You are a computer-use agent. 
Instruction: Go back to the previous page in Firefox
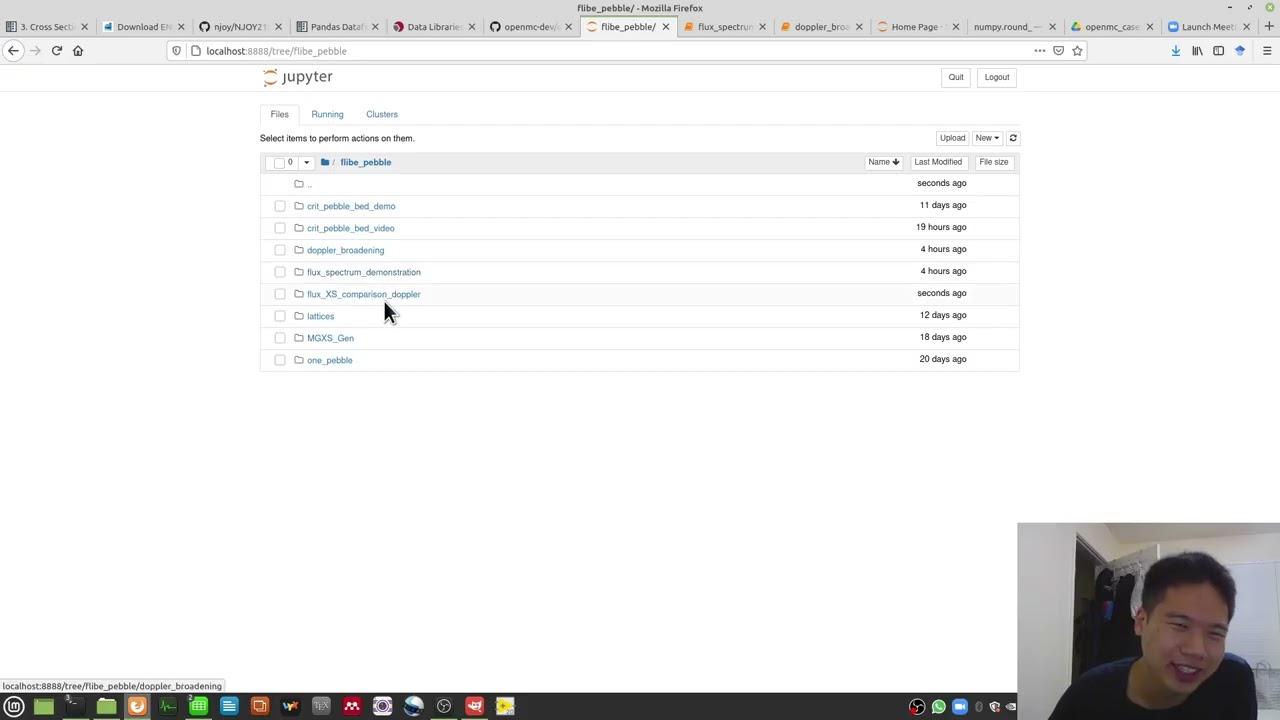tap(14, 51)
